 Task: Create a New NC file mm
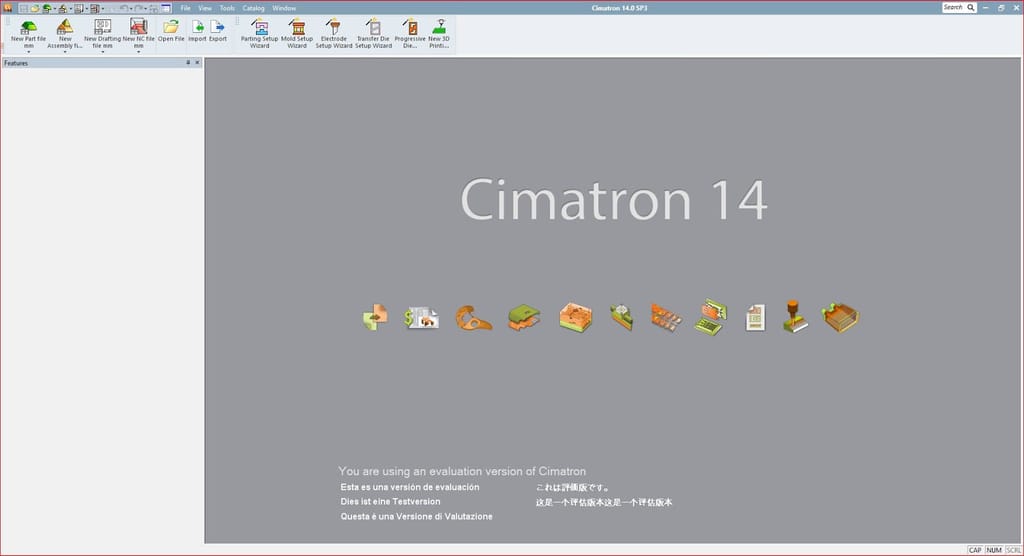click(138, 33)
